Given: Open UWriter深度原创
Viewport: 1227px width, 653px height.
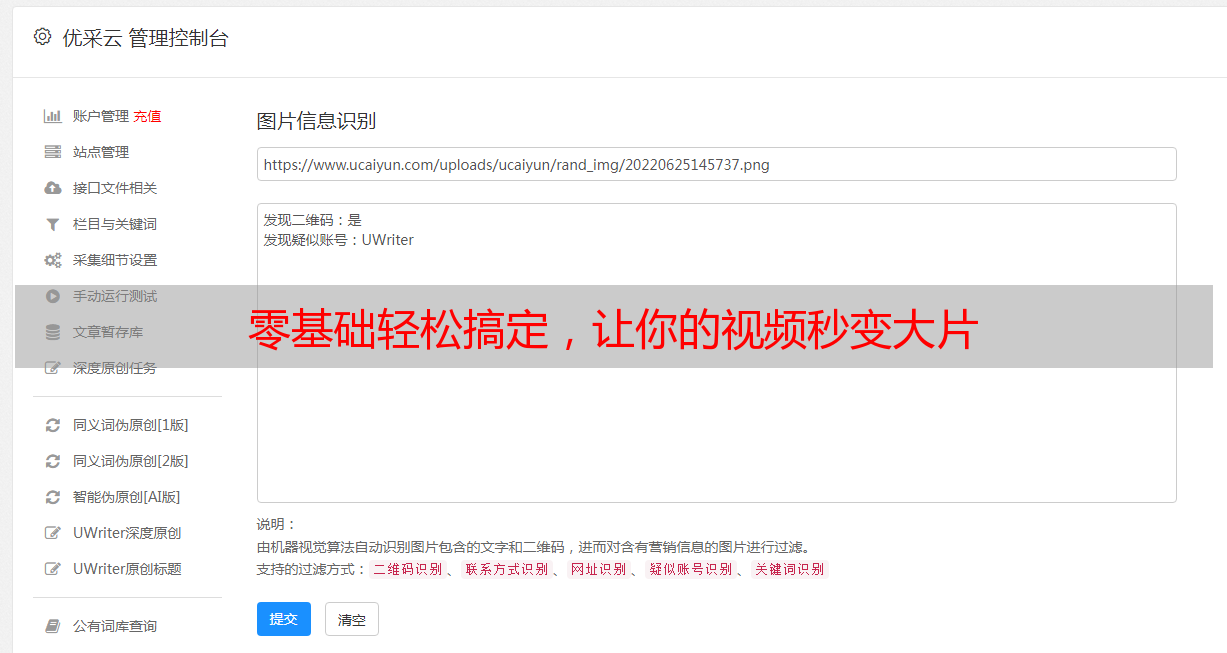Looking at the screenshot, I should [127, 533].
